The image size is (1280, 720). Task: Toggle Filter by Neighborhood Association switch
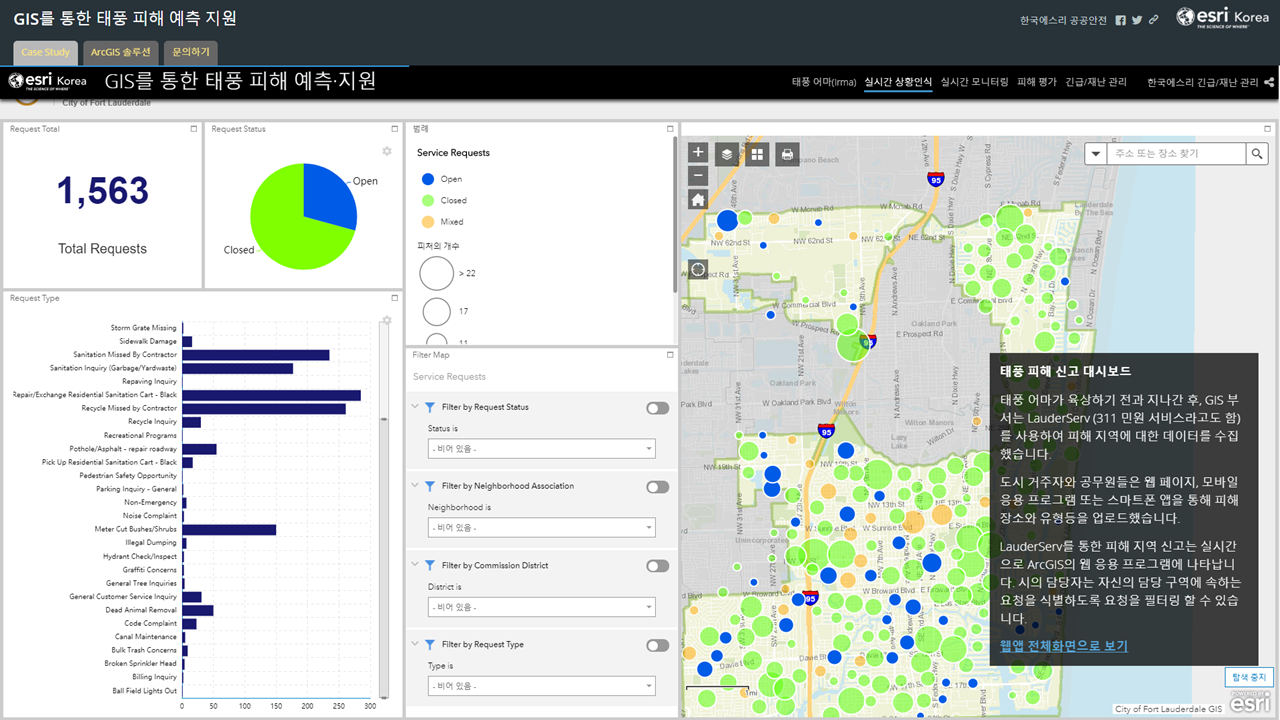click(657, 487)
